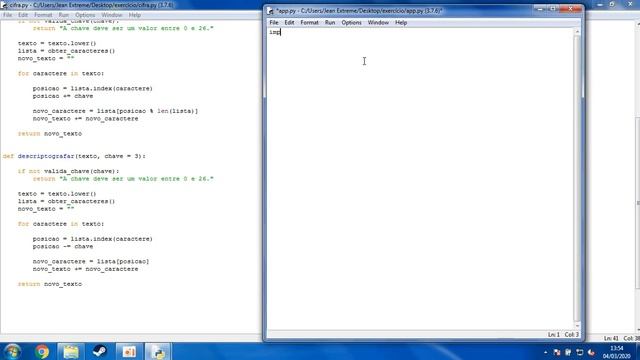This screenshot has width=640, height=360.
Task: Open File menu in app.py window
Action: click(x=274, y=22)
